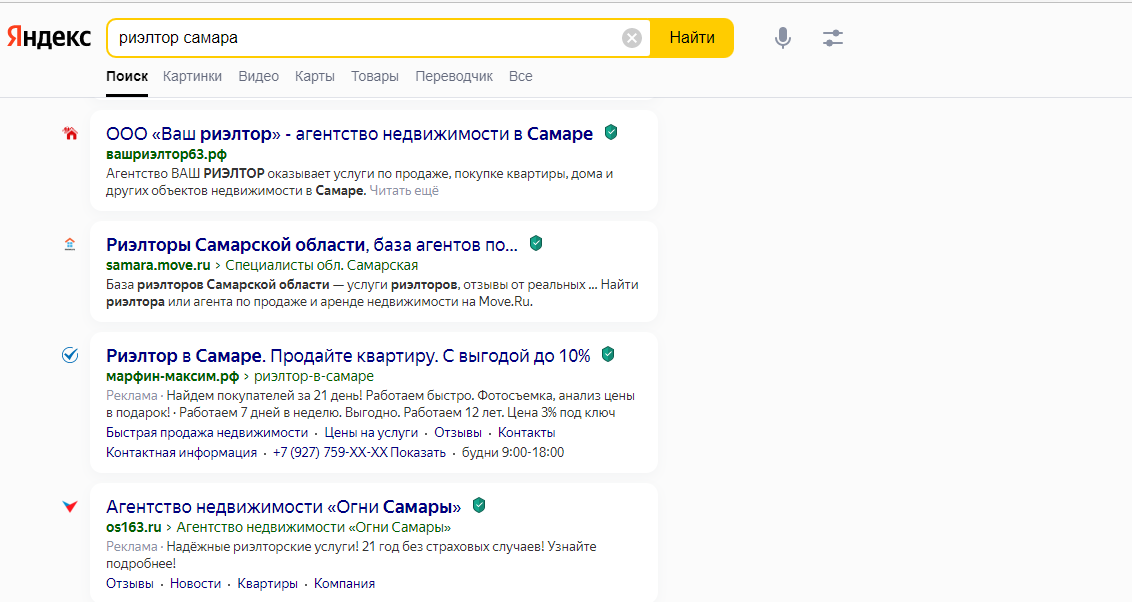The width and height of the screenshot is (1132, 602).
Task: Clear the search query with the X icon
Action: 632,38
